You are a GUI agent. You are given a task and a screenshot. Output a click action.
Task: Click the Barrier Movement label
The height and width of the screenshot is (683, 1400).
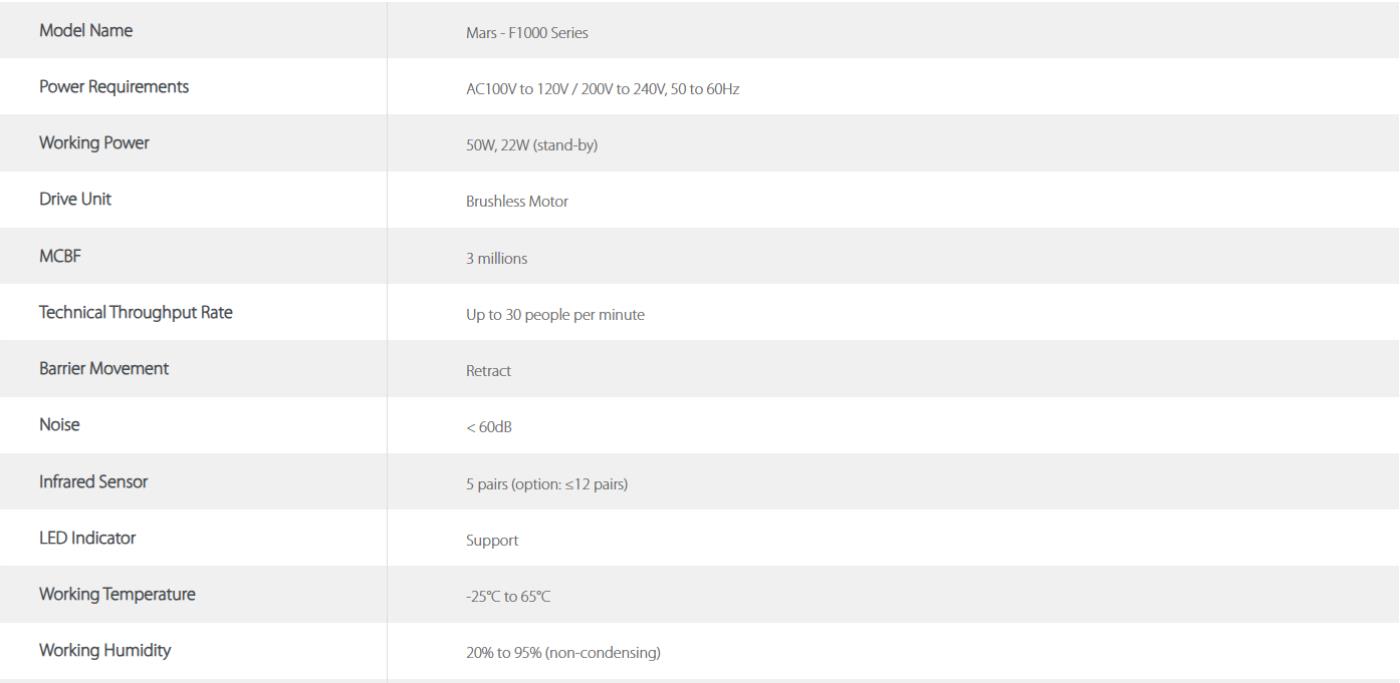click(104, 368)
